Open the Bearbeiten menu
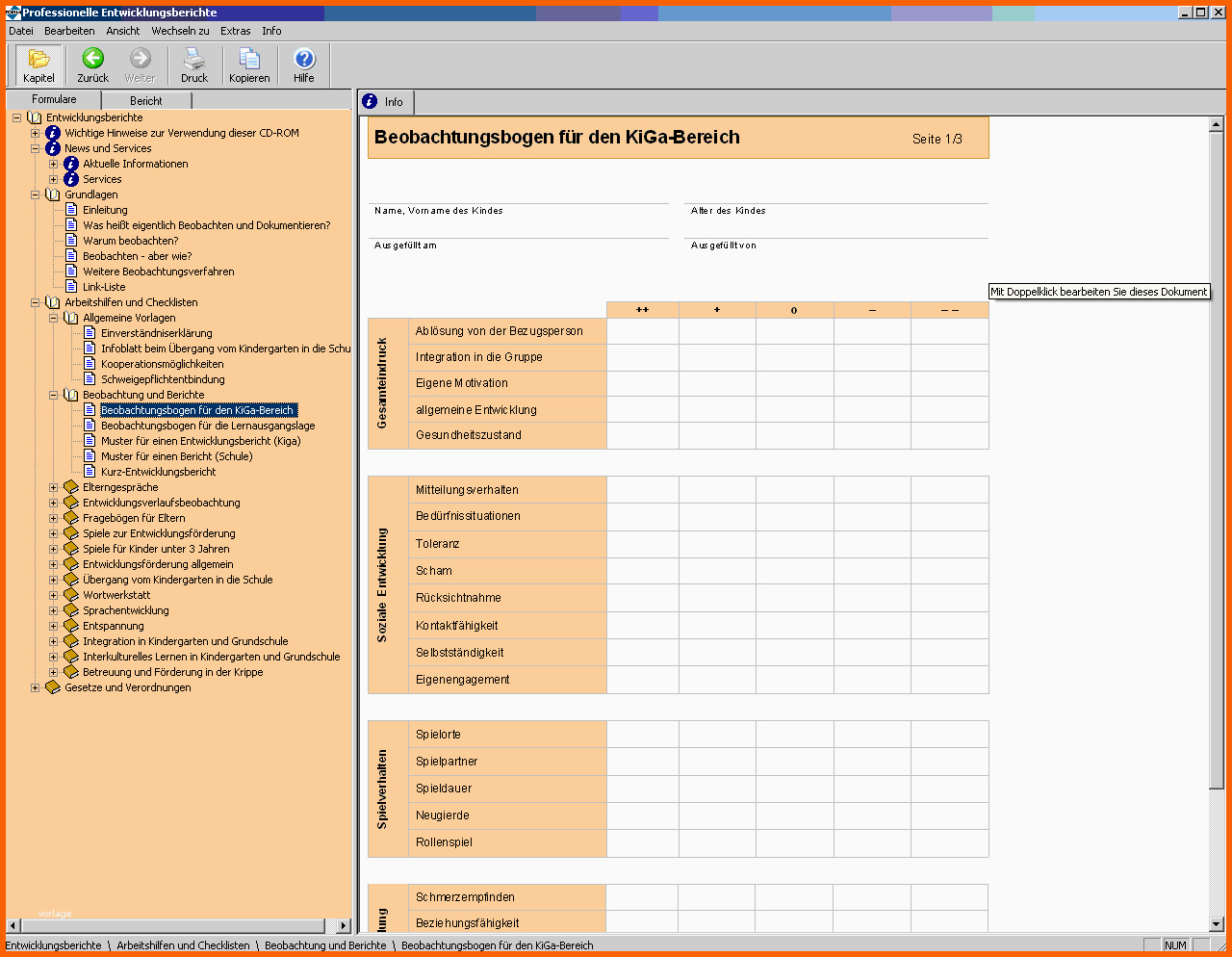 (69, 31)
